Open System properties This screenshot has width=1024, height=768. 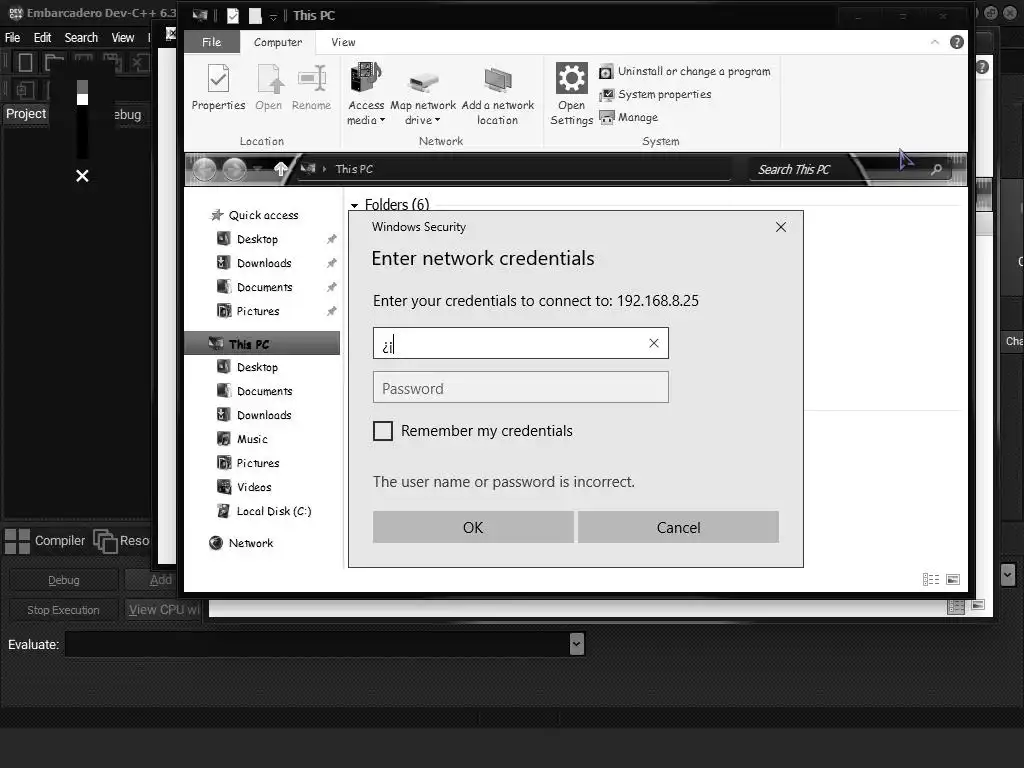[655, 95]
